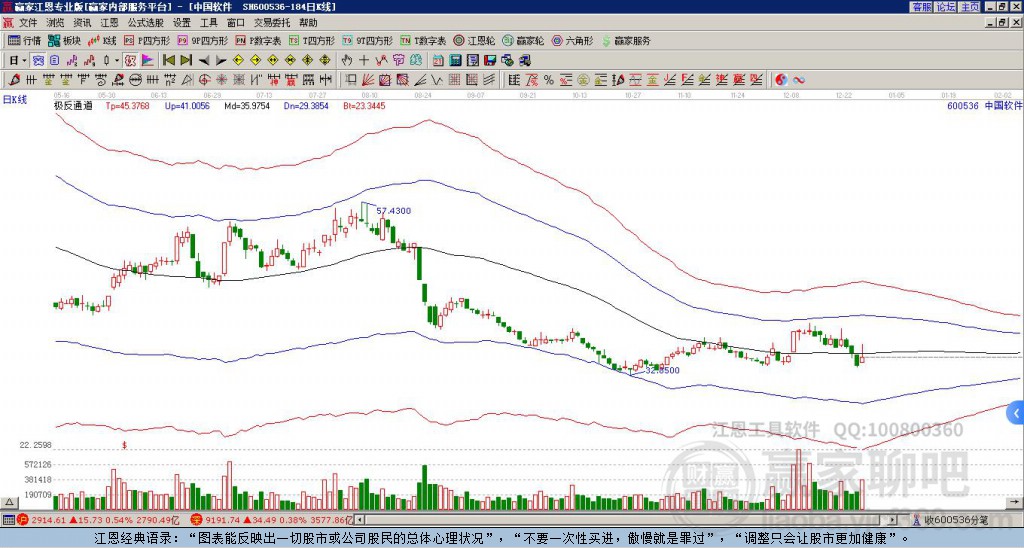This screenshot has width=1024, height=548.
Task: Click the Shenzhen index 9191.74 status entry
Action: pos(272,520)
